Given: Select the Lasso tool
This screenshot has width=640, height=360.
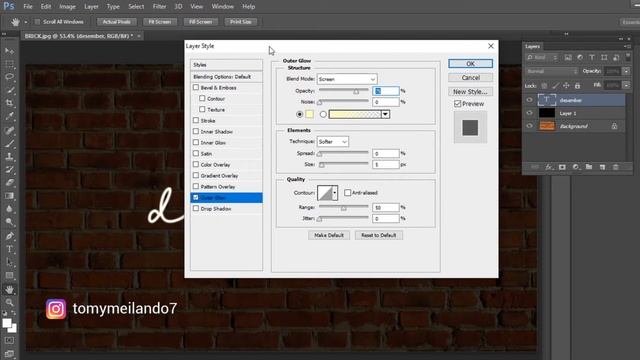Looking at the screenshot, I should [x=9, y=77].
